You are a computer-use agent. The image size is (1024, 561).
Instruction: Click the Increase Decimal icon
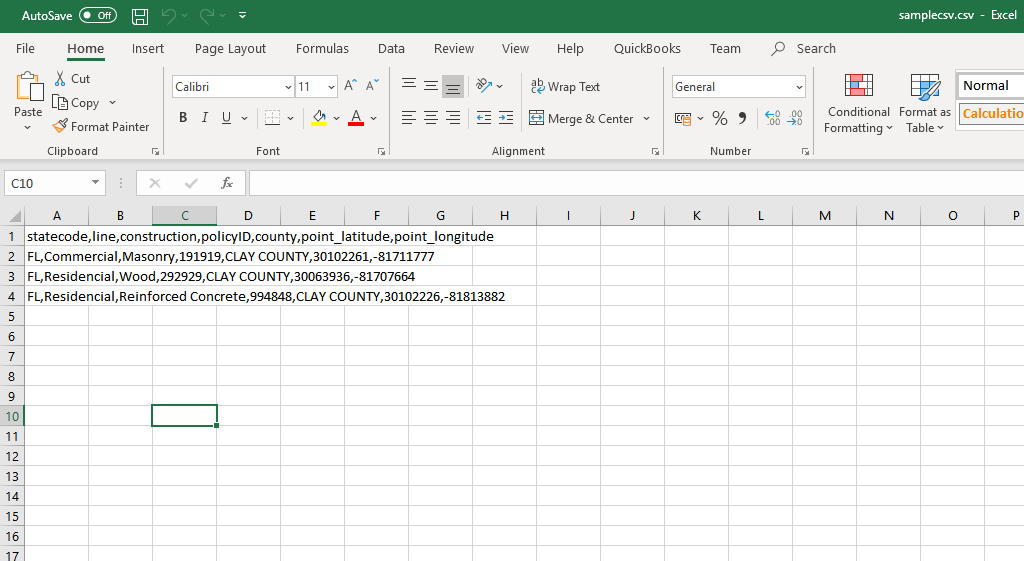coord(772,118)
